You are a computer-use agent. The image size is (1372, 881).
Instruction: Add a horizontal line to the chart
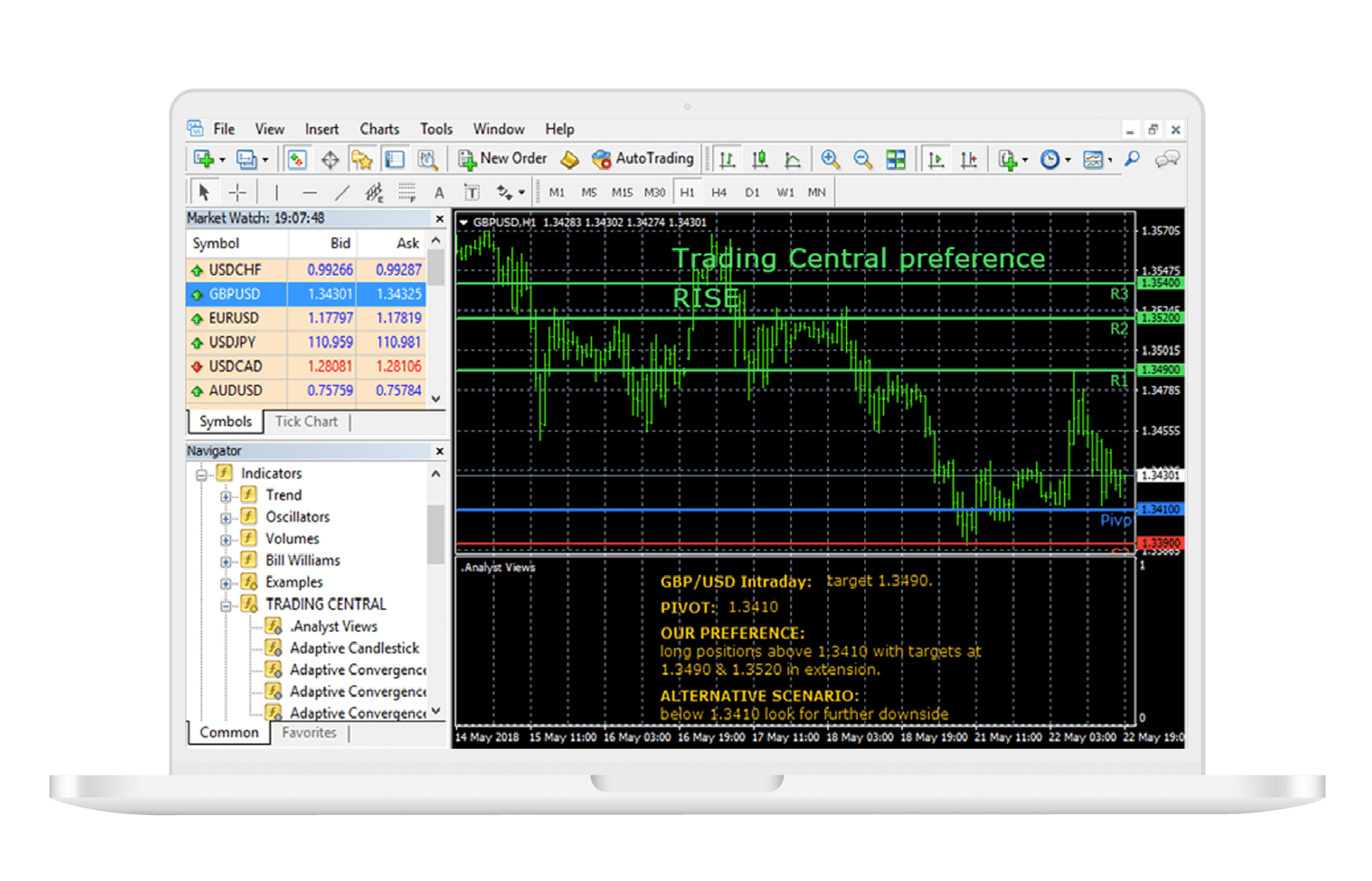[x=309, y=193]
